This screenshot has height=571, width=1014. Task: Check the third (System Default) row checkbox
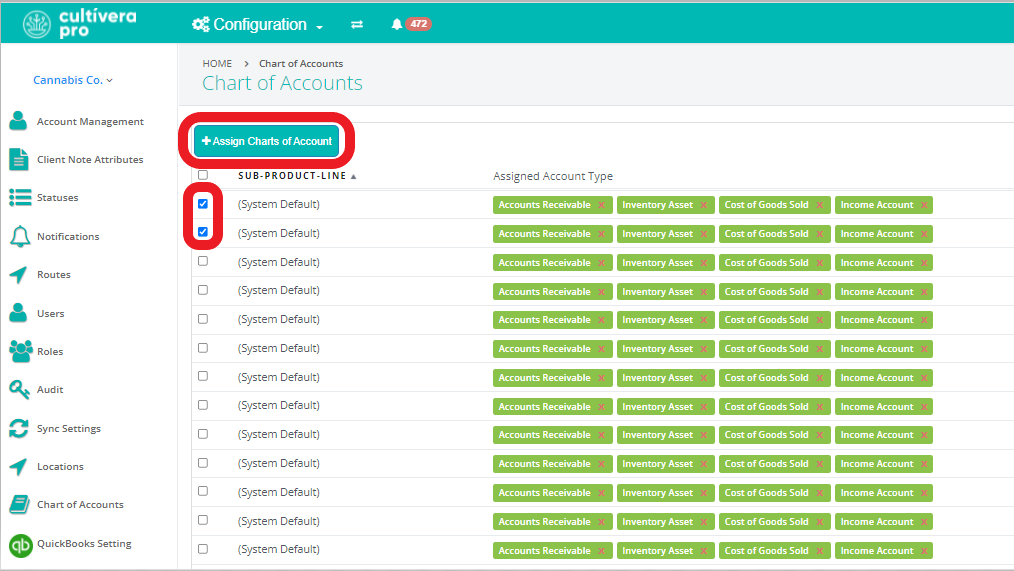[203, 261]
